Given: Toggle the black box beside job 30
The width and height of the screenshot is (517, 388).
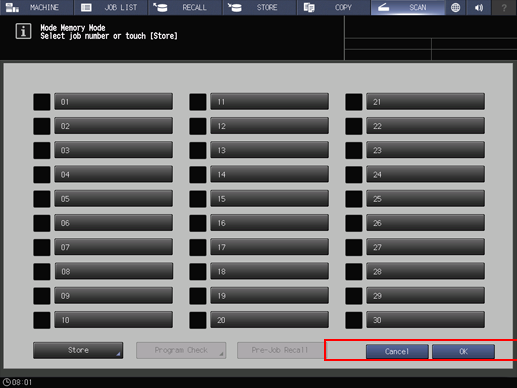Looking at the screenshot, I should pyautogui.click(x=354, y=320).
